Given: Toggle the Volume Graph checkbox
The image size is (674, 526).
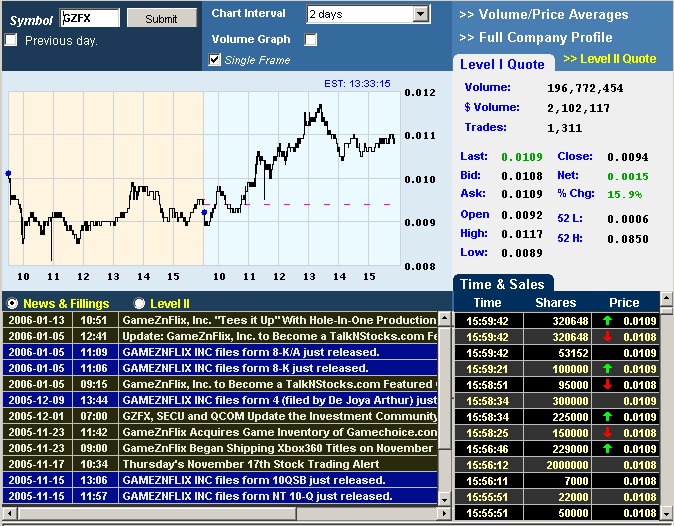Looking at the screenshot, I should click(311, 39).
